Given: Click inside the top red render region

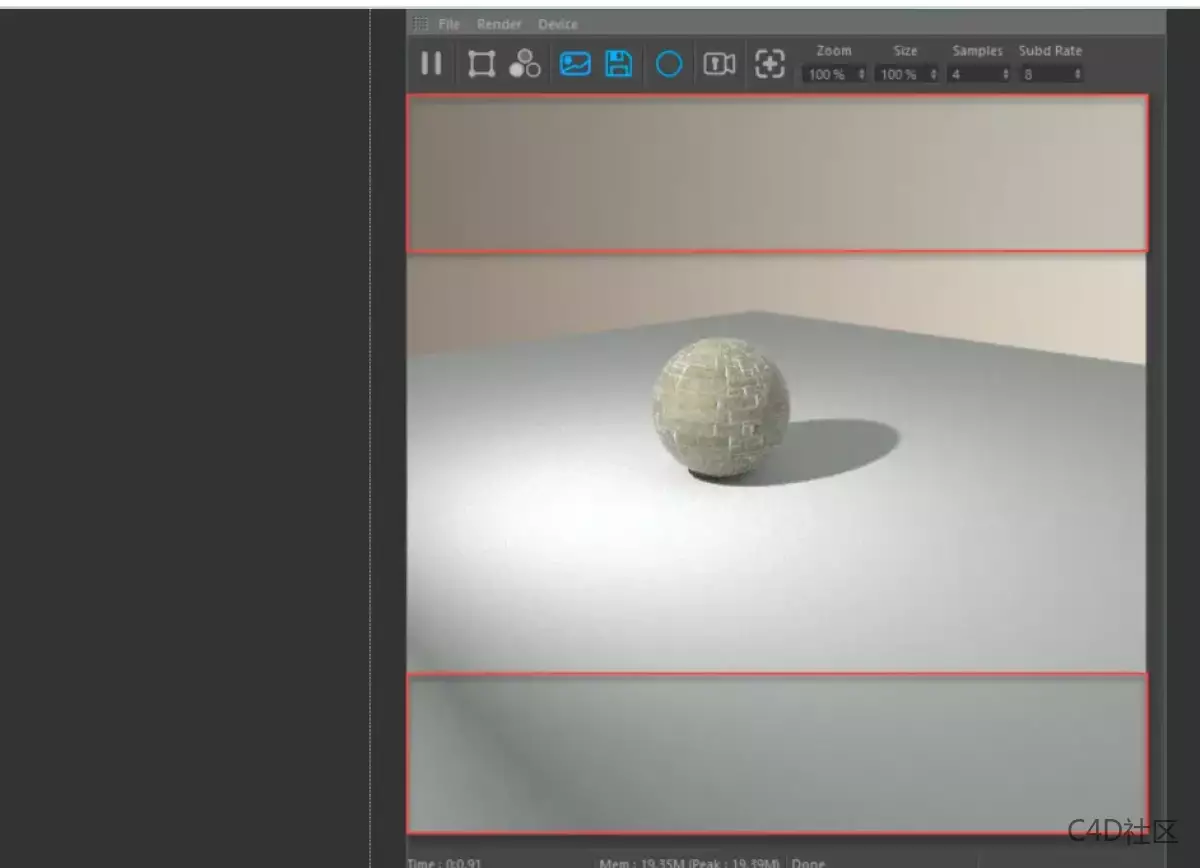Looking at the screenshot, I should pyautogui.click(x=775, y=172).
